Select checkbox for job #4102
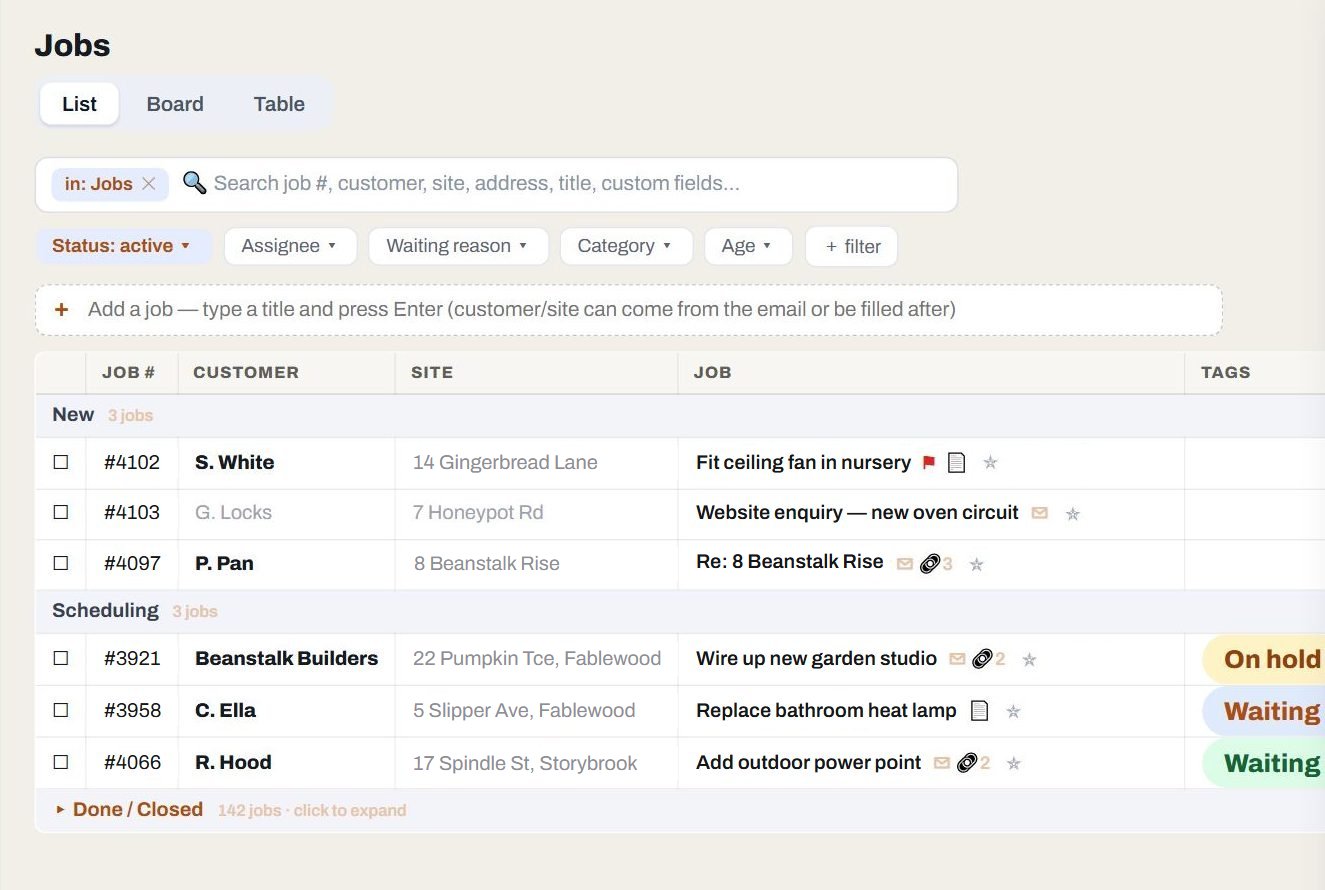 point(61,462)
